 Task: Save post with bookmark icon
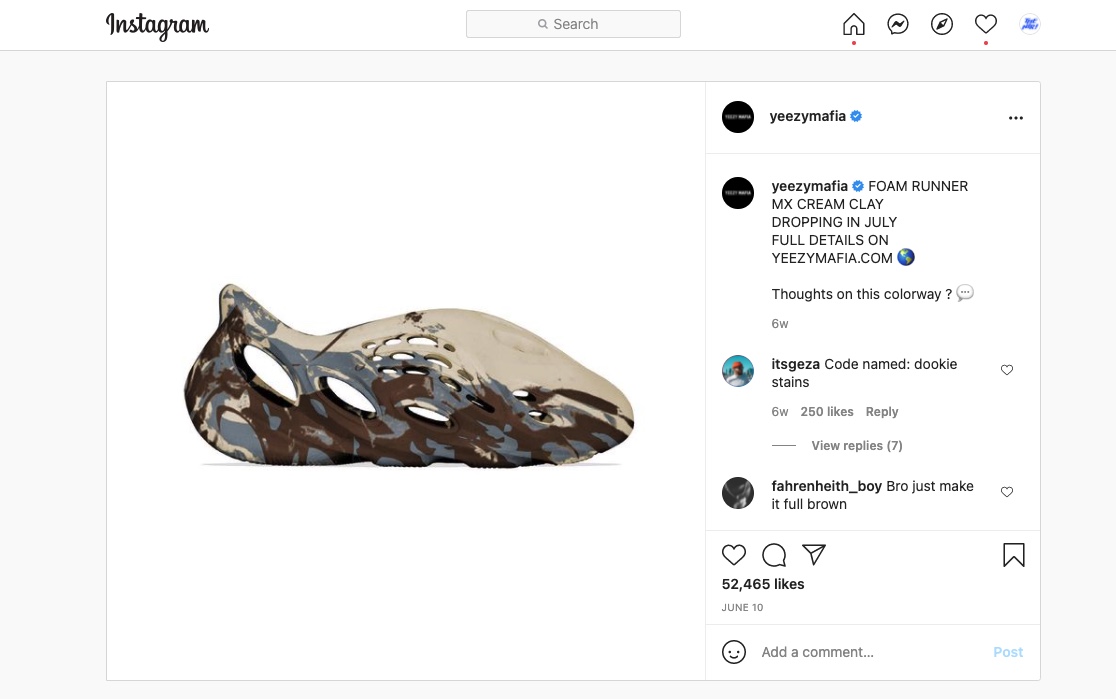coord(1014,555)
